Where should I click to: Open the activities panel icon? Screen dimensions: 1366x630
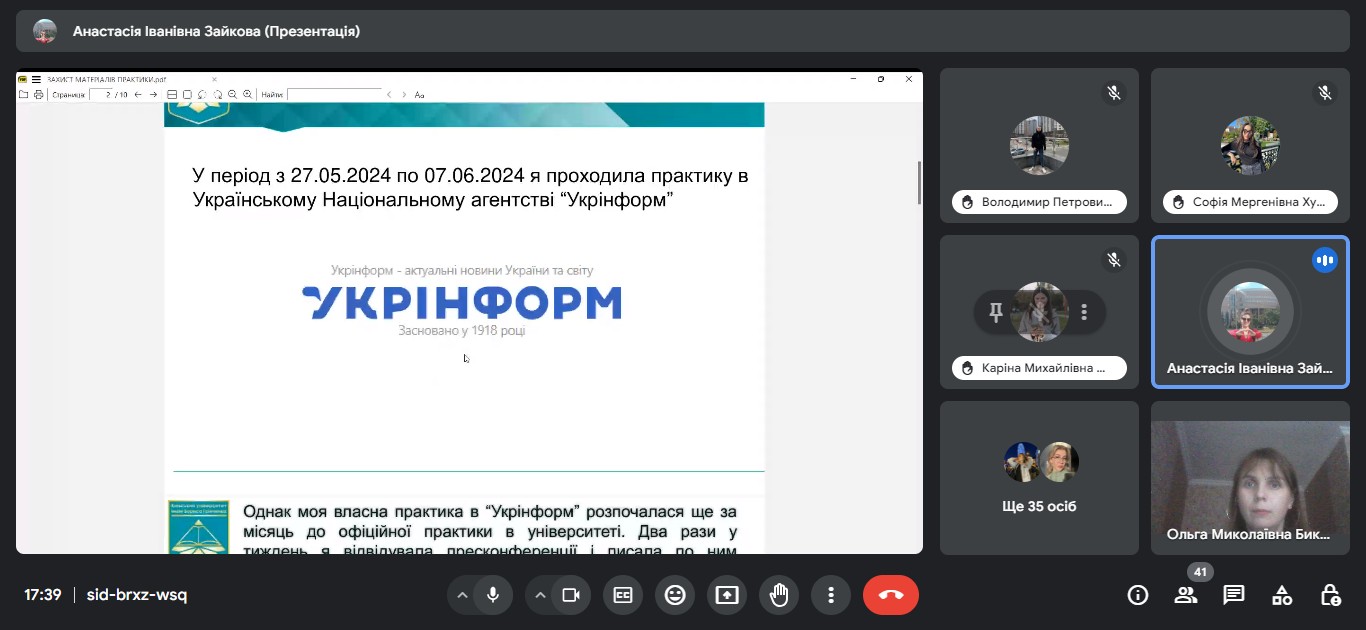click(x=1281, y=595)
